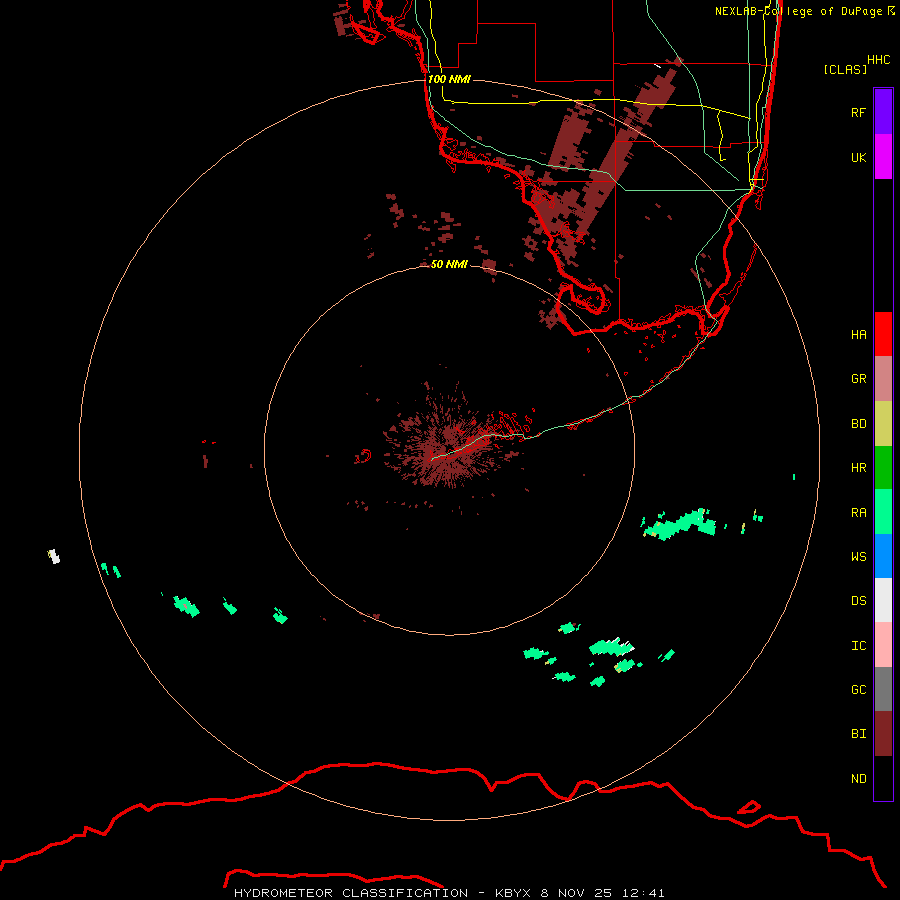This screenshot has height=900, width=900.
Task: Click the HYDROMETEOR CLASSIFICATION title text
Action: tap(351, 893)
